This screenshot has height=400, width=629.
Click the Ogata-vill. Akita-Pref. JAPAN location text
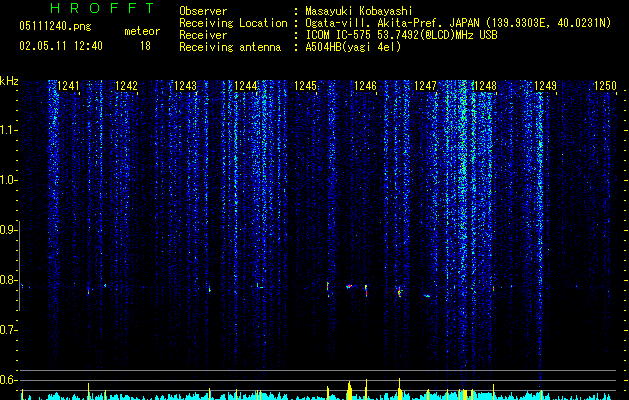(458, 24)
